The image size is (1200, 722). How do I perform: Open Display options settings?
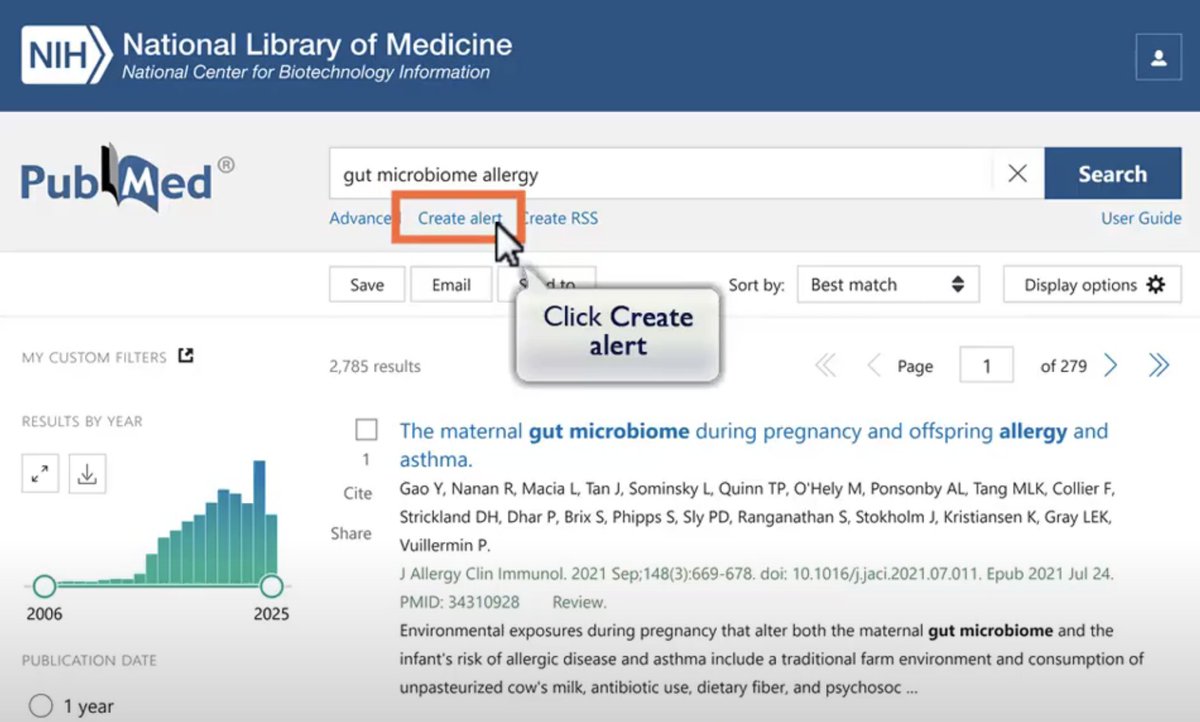tap(1093, 285)
